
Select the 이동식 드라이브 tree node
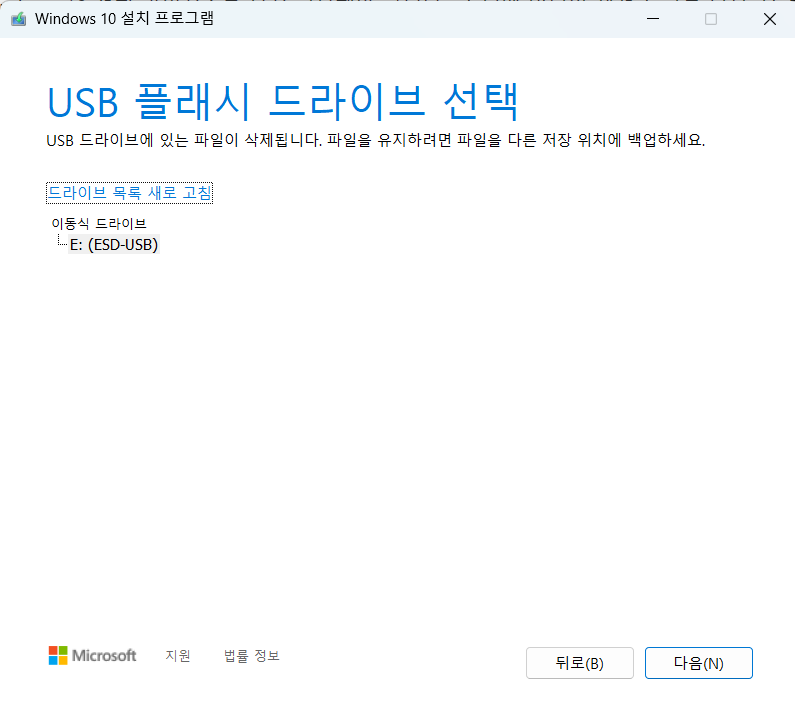click(x=99, y=224)
